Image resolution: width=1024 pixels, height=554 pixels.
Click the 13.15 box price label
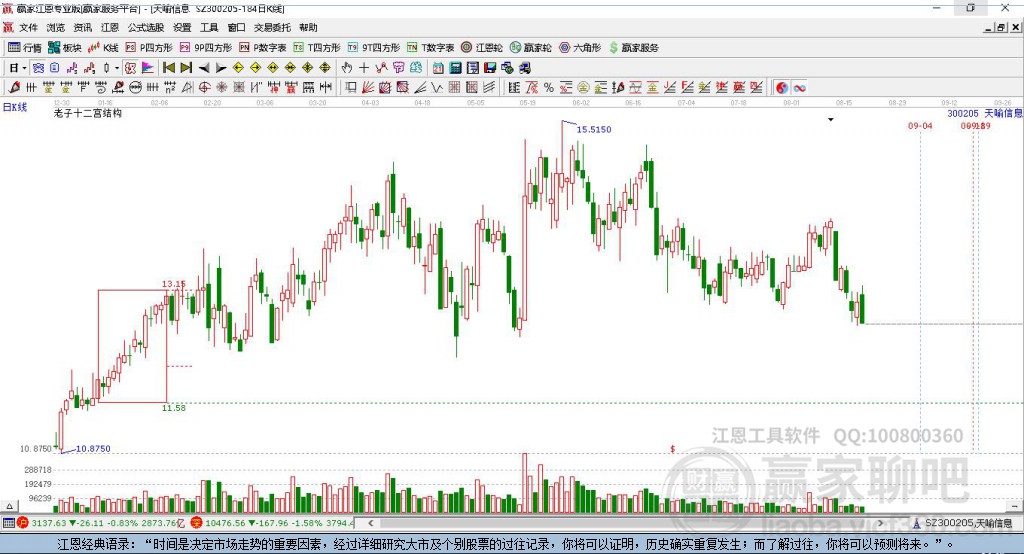click(x=174, y=284)
